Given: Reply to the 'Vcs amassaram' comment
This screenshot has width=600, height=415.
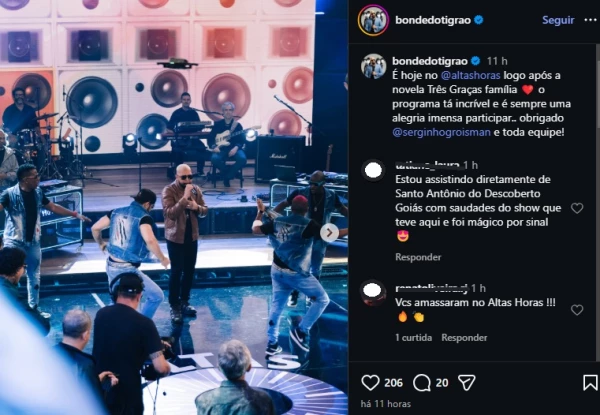Looking at the screenshot, I should pyautogui.click(x=464, y=338).
